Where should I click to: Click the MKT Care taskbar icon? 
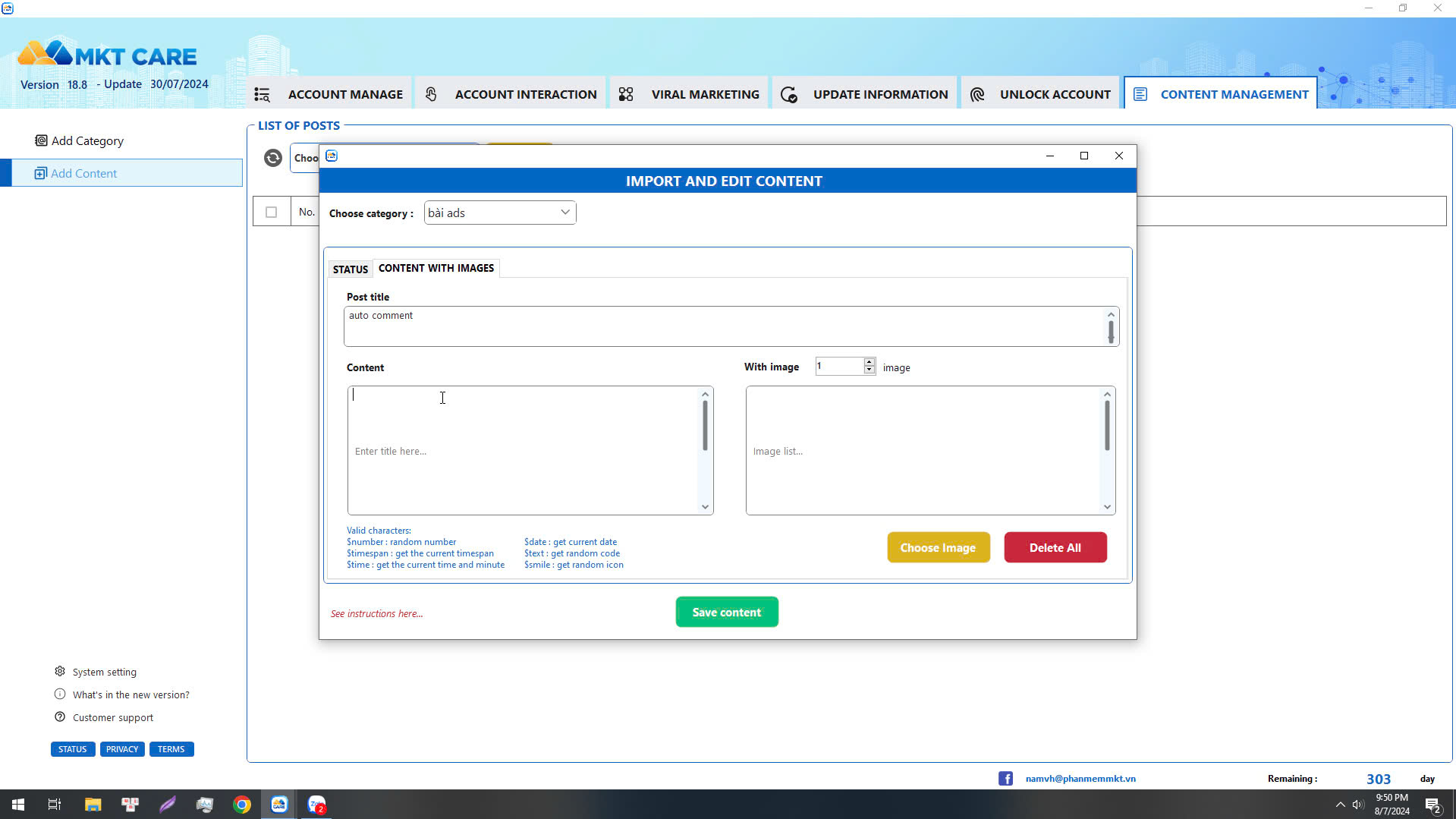point(279,805)
